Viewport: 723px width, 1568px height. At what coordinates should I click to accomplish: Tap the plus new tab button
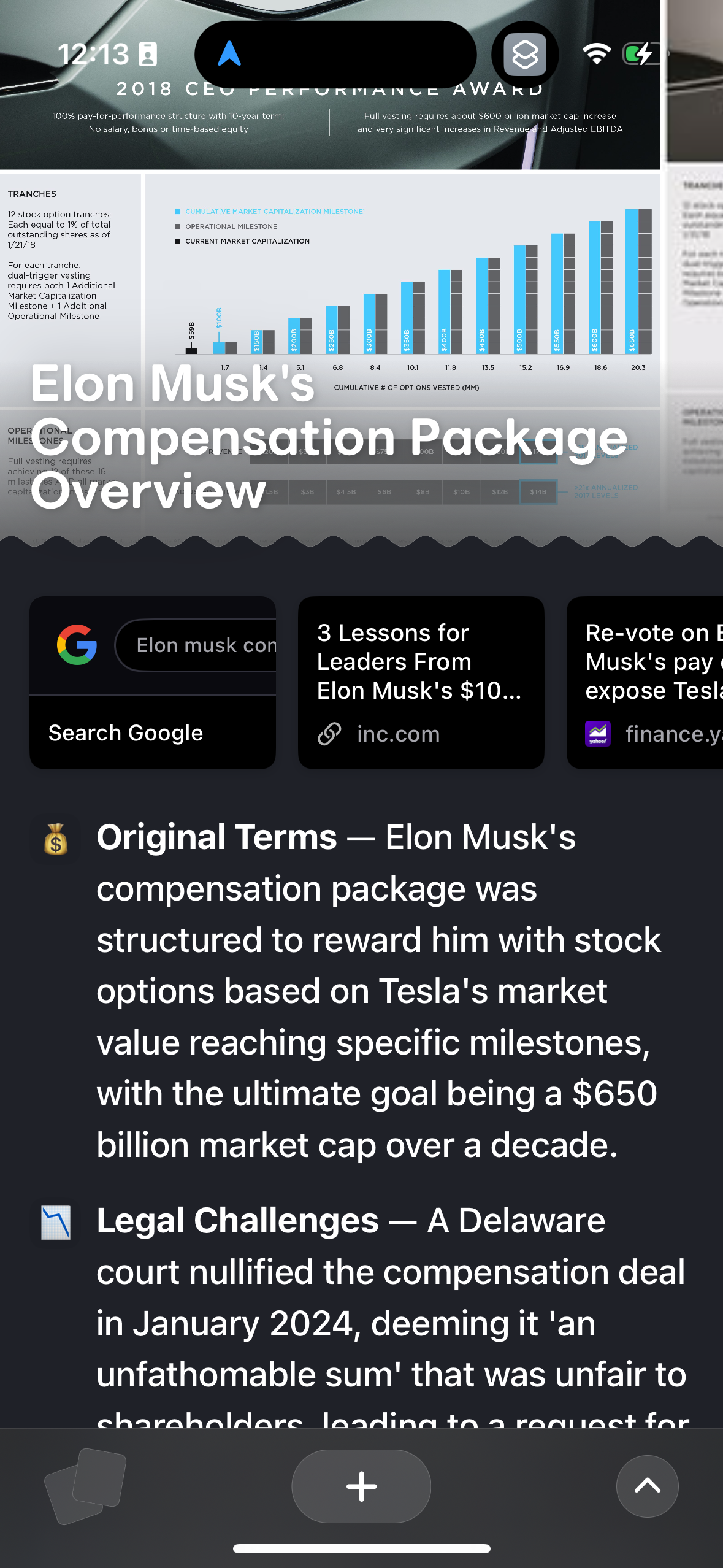pyautogui.click(x=361, y=1486)
